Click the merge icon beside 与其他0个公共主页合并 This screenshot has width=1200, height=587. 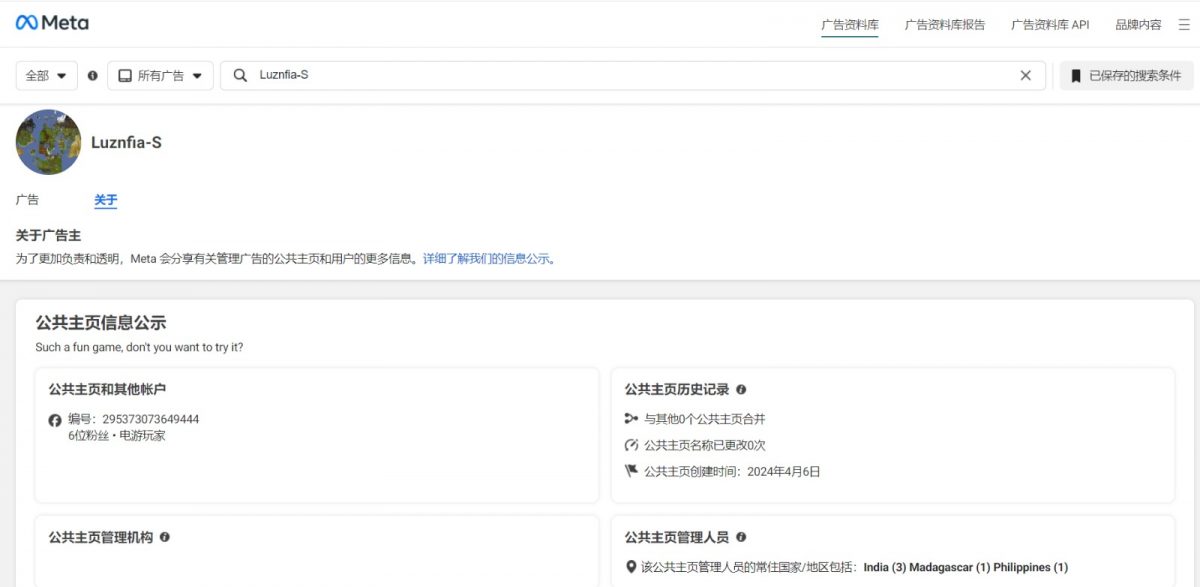point(630,418)
